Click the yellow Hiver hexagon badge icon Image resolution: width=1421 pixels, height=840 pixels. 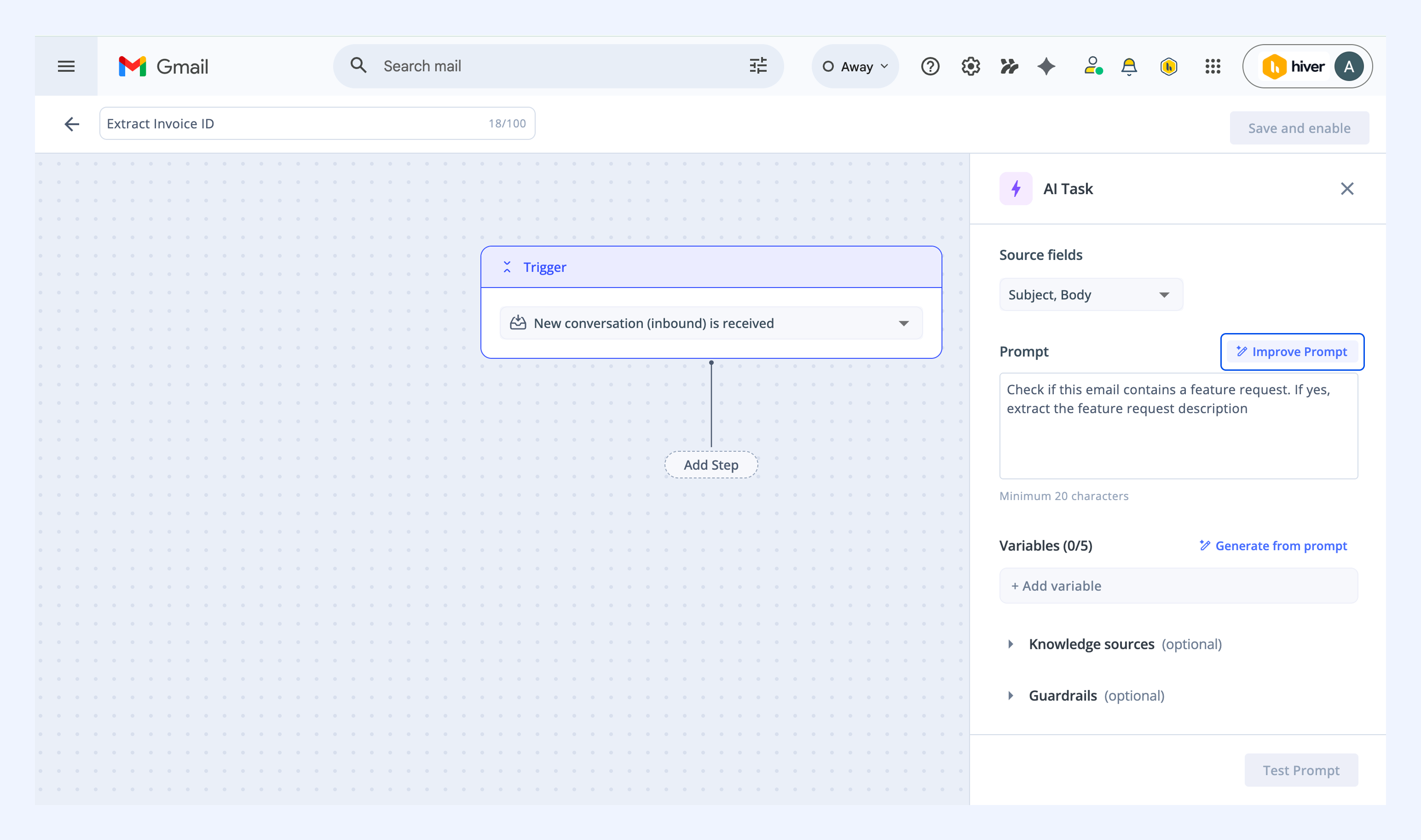click(1168, 66)
